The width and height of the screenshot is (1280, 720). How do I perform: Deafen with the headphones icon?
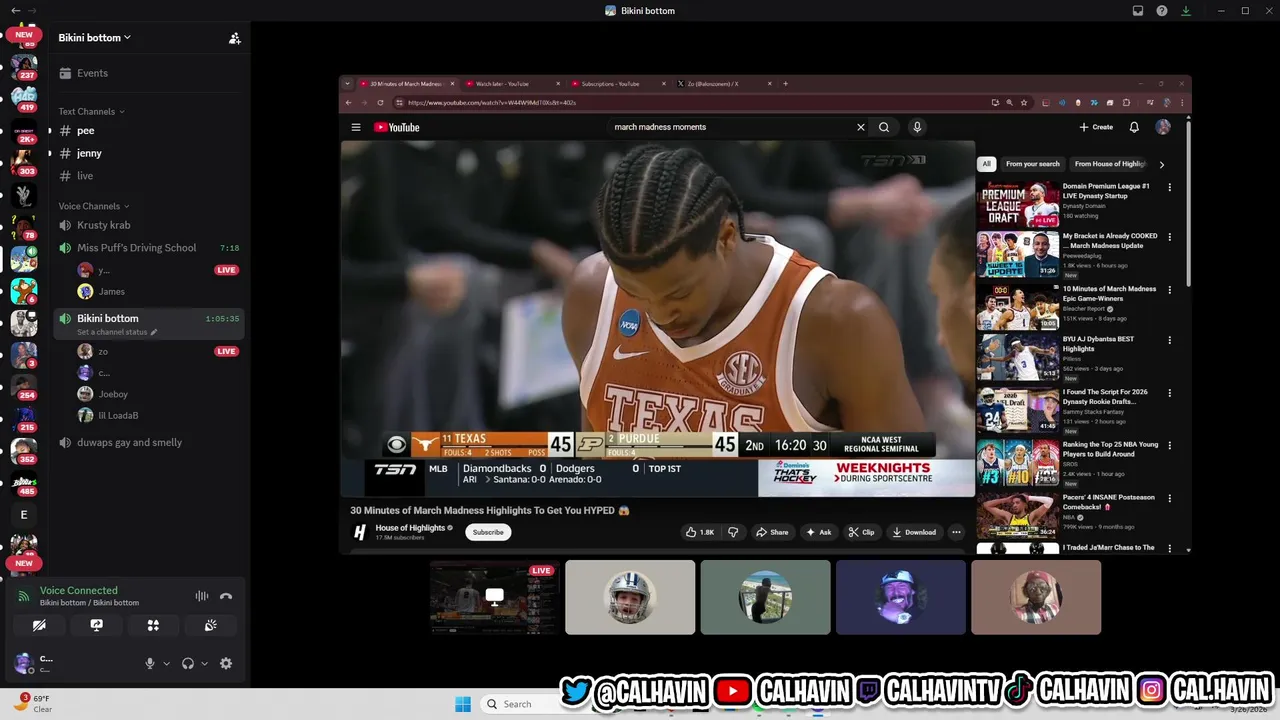[x=187, y=663]
